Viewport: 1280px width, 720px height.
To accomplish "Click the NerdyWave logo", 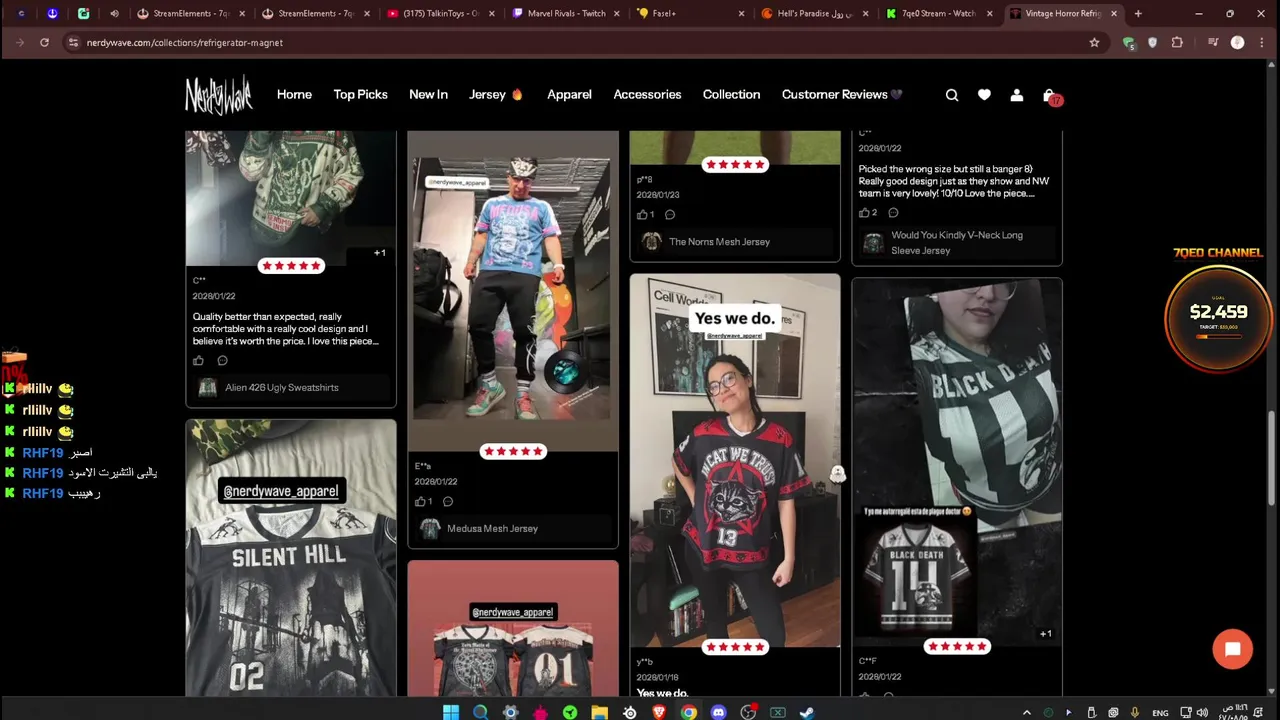I will (x=218, y=95).
